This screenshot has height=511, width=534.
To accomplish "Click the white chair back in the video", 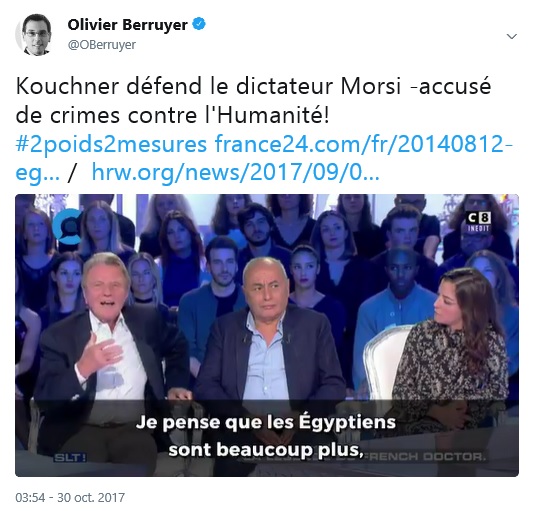I will pyautogui.click(x=383, y=361).
